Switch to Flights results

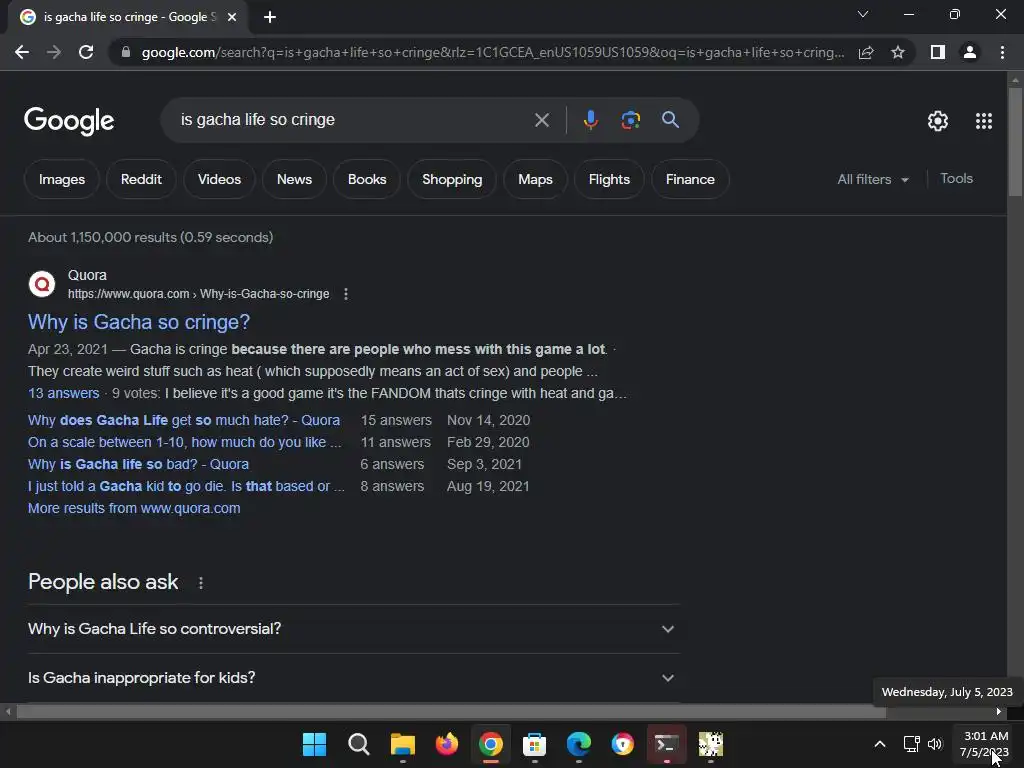click(609, 179)
